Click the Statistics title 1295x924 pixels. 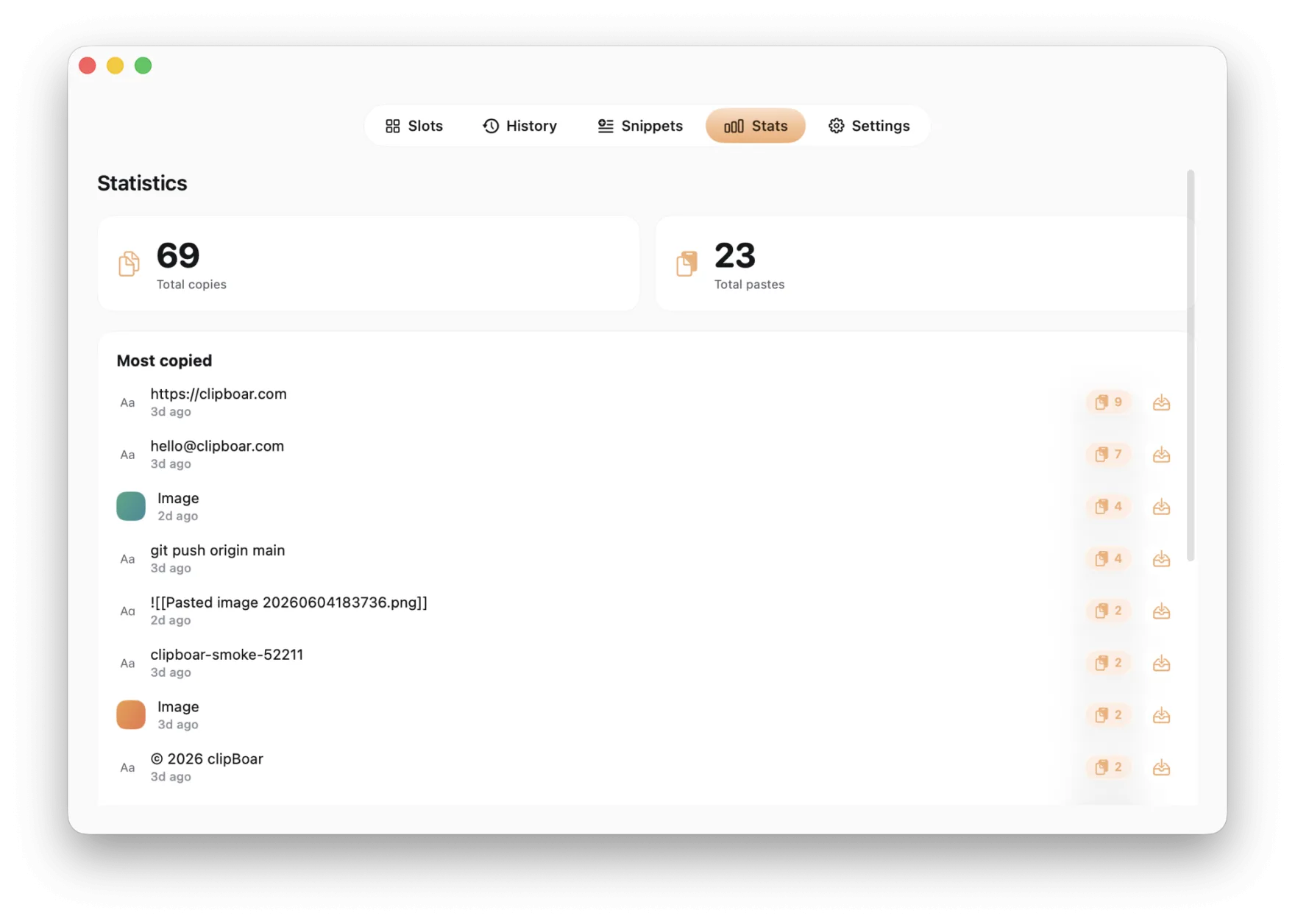(x=142, y=183)
